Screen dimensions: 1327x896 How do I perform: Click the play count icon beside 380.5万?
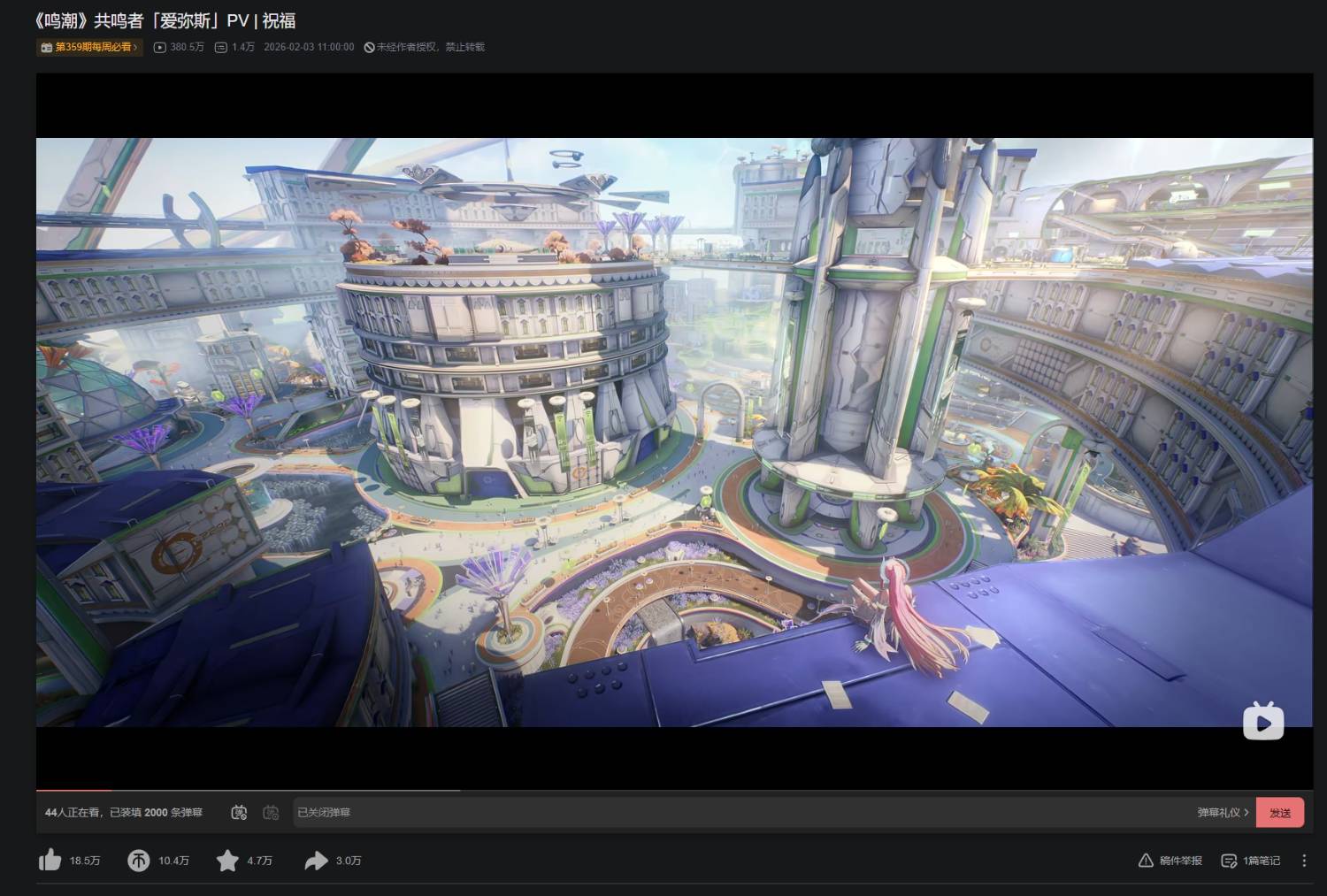(x=160, y=47)
